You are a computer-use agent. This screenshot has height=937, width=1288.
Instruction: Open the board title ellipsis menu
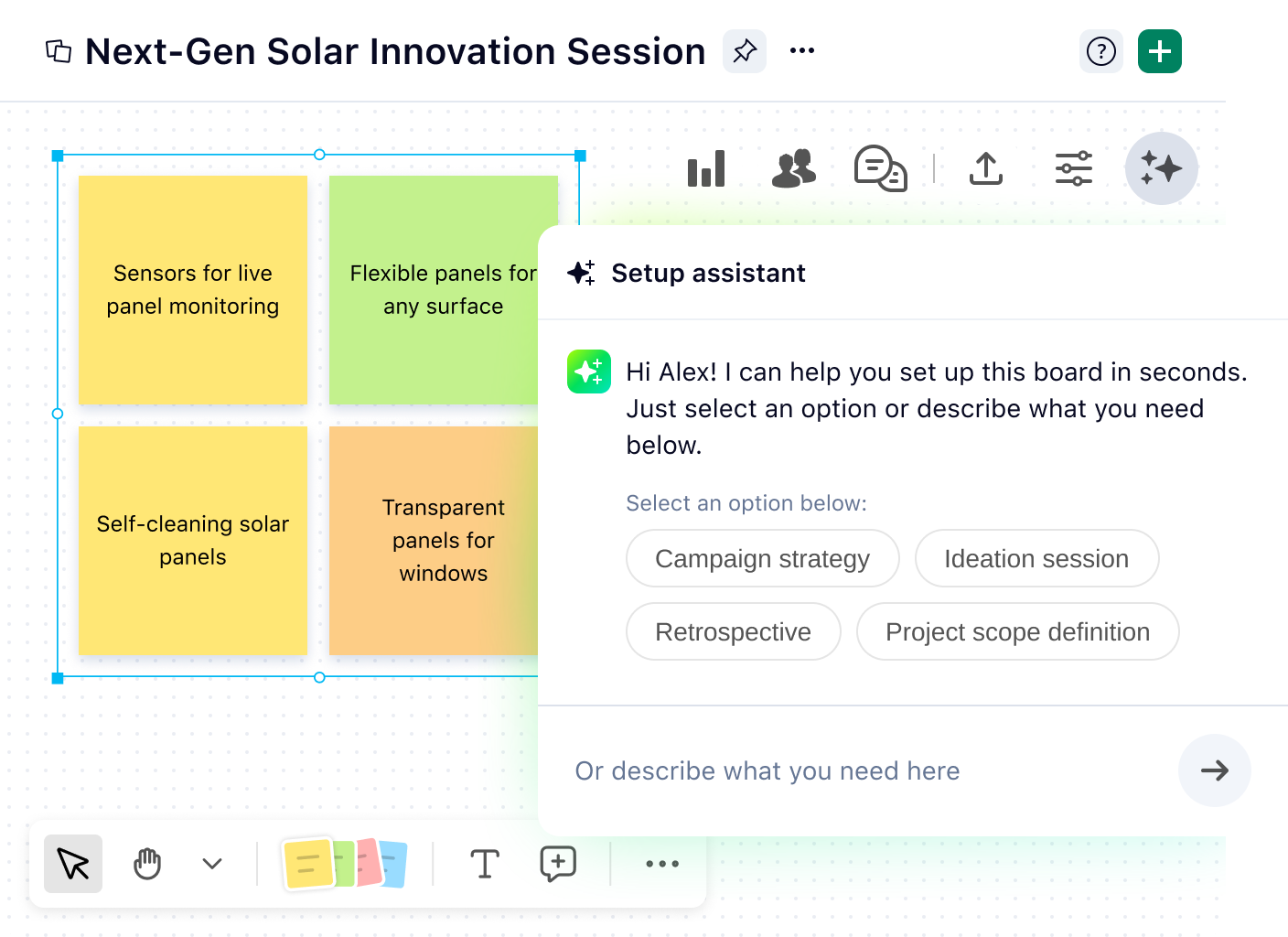[802, 51]
